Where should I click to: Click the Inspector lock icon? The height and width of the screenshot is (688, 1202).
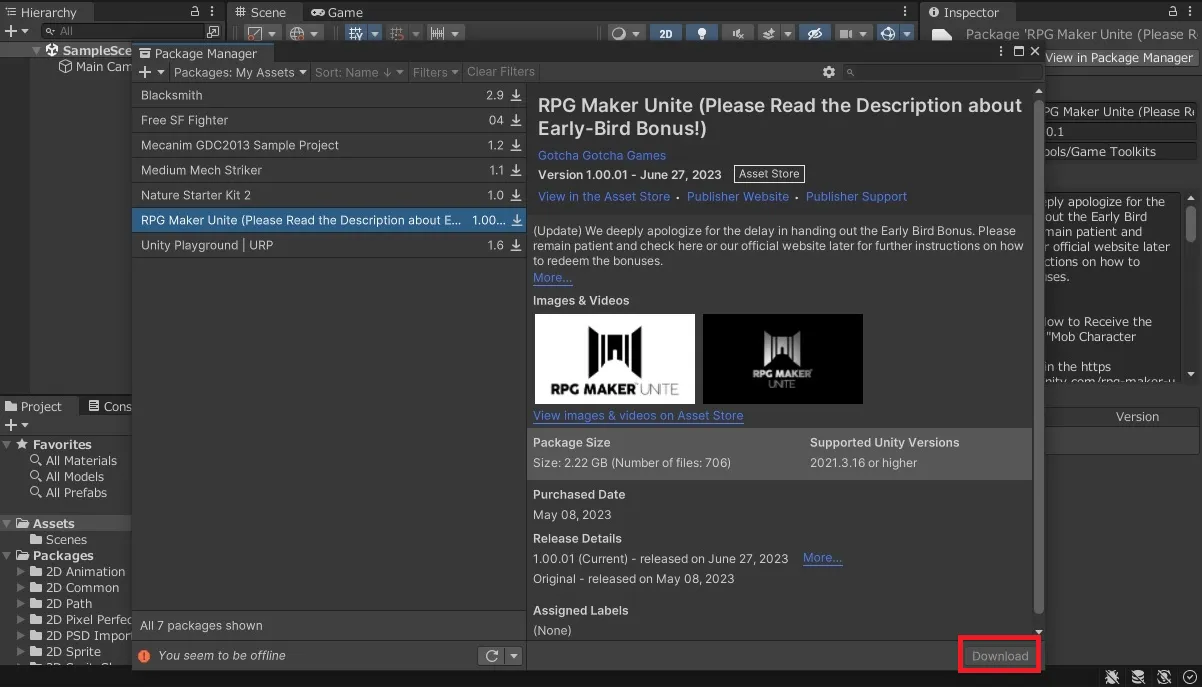click(x=1172, y=12)
